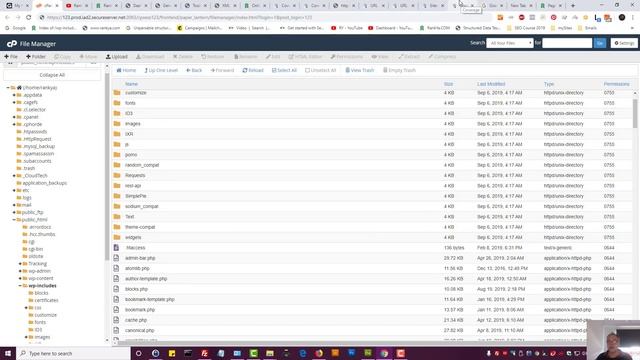Click the Compress toolbar button

coord(442,57)
